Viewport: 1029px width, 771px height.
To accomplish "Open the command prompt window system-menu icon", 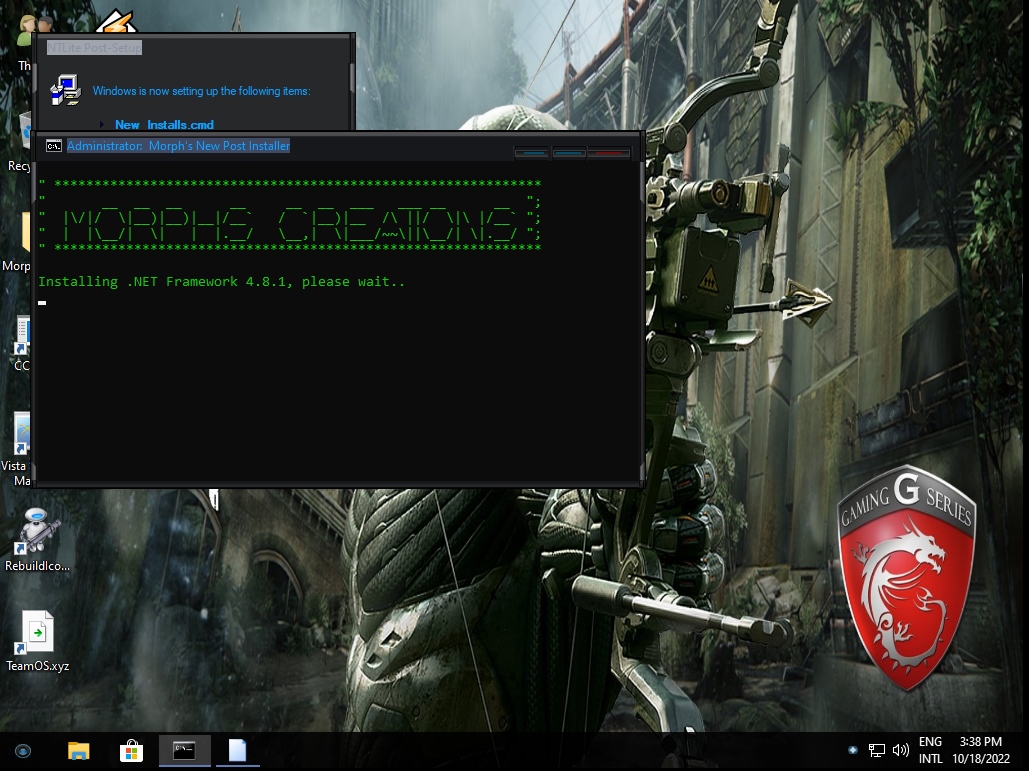I will point(54,146).
